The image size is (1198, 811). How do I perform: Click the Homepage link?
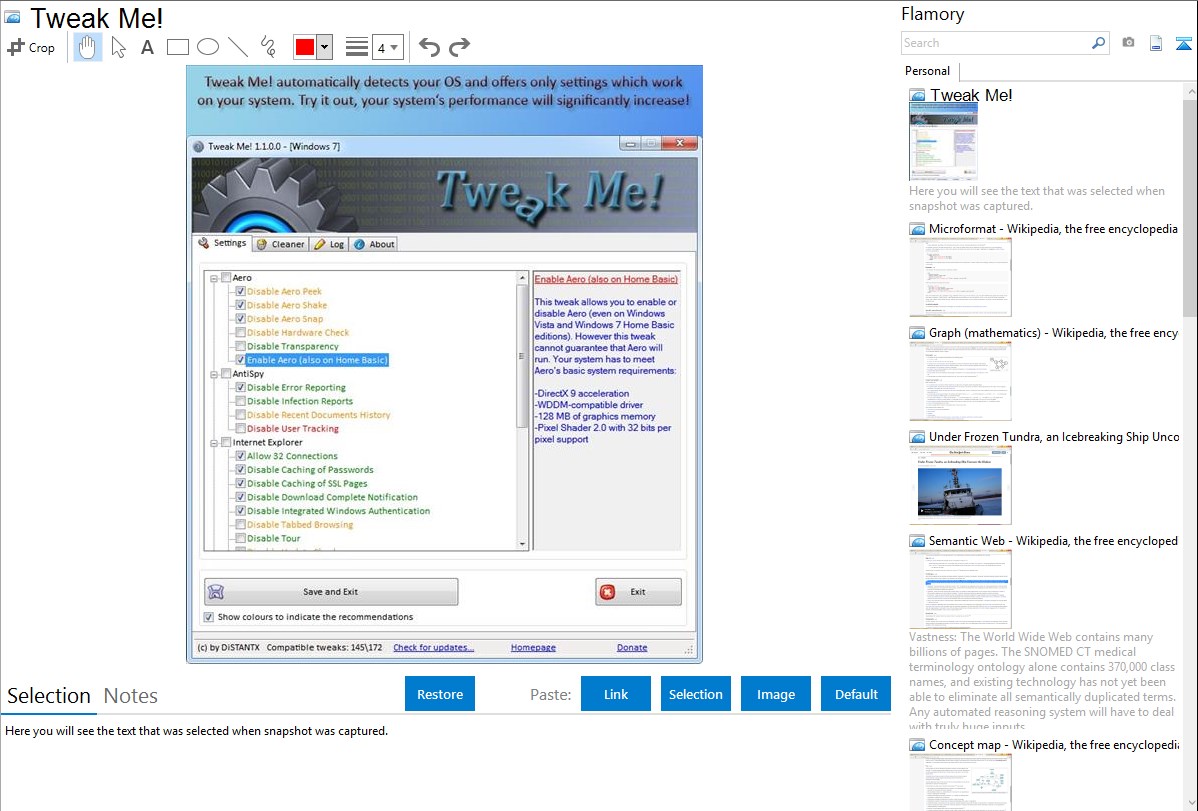tap(533, 647)
